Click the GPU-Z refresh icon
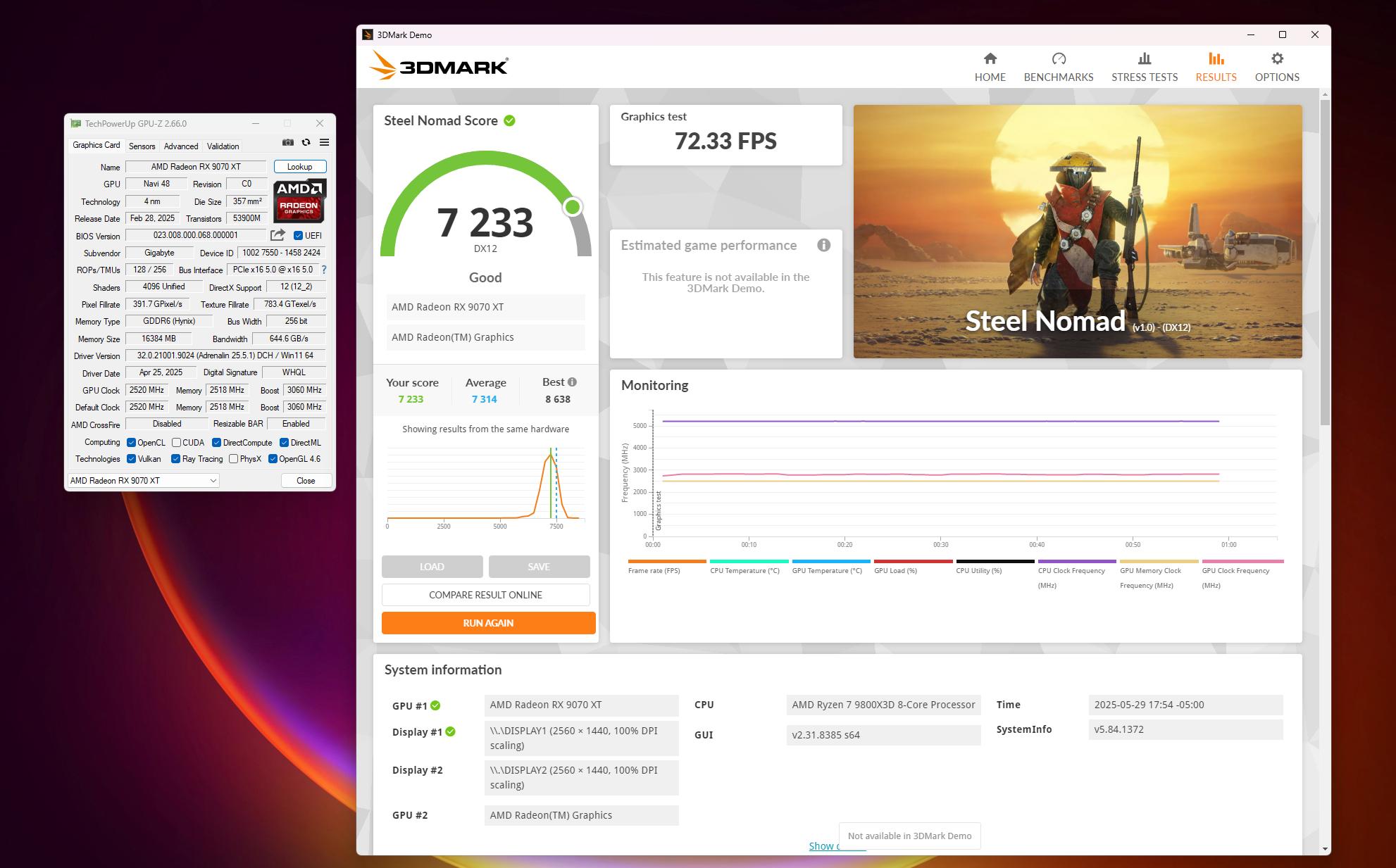Viewport: 1396px width, 868px height. point(306,142)
